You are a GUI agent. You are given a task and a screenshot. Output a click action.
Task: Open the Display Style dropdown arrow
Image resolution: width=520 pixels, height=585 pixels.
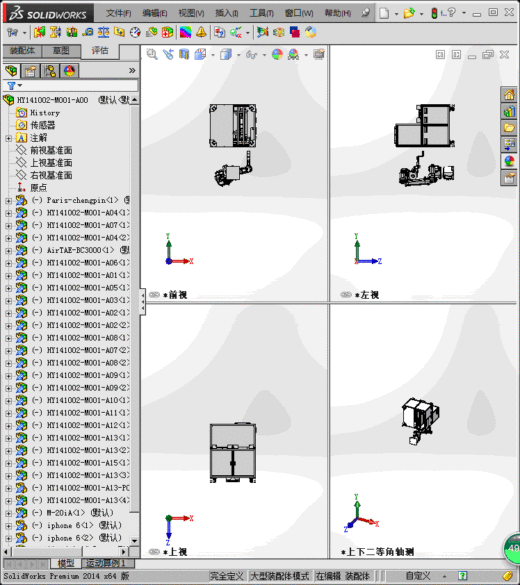[x=239, y=55]
